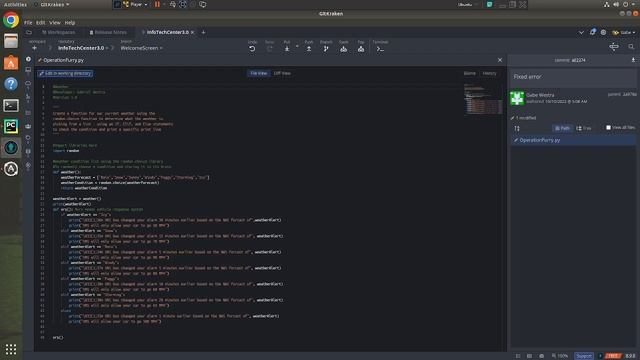The height and width of the screenshot is (360, 640).
Task: Select Path file listing mode
Action: (562, 128)
